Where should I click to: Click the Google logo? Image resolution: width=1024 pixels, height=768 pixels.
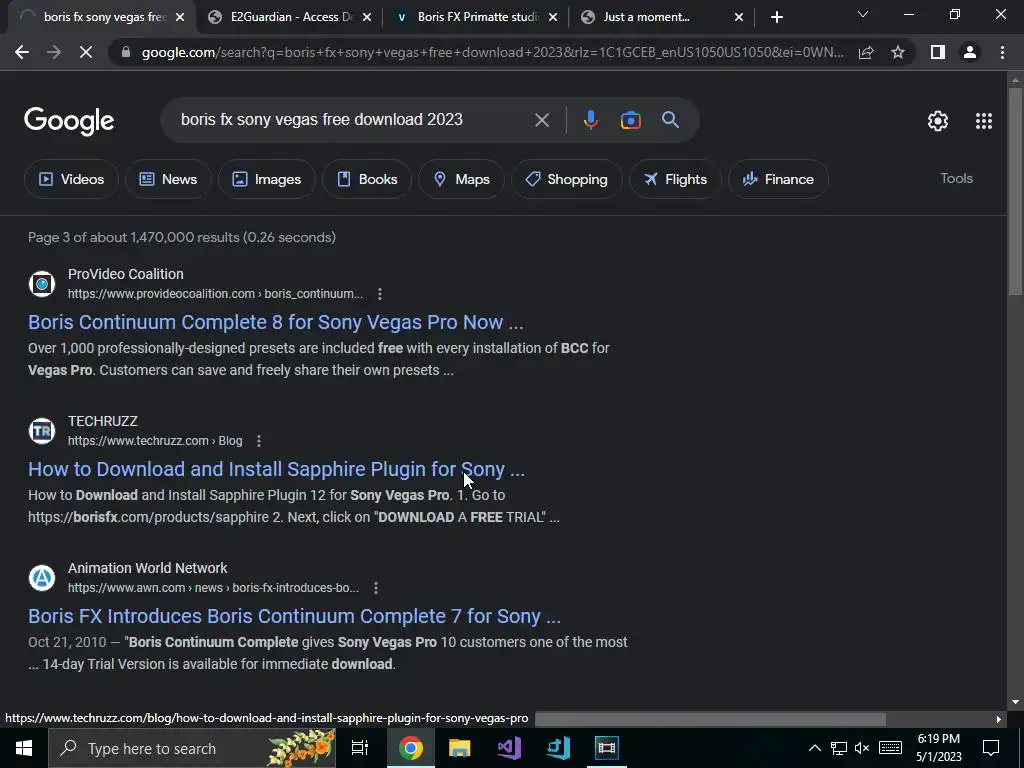(69, 121)
